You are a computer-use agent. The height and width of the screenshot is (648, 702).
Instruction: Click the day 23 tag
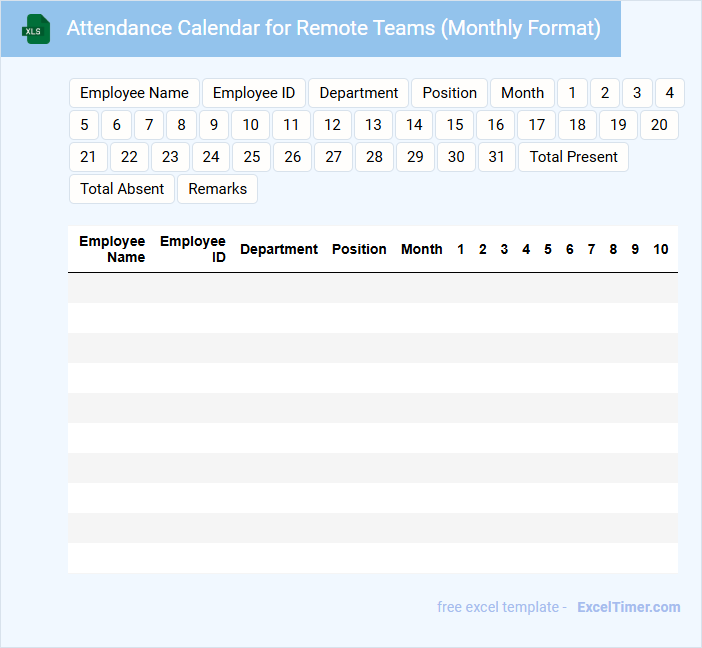pyautogui.click(x=170, y=157)
